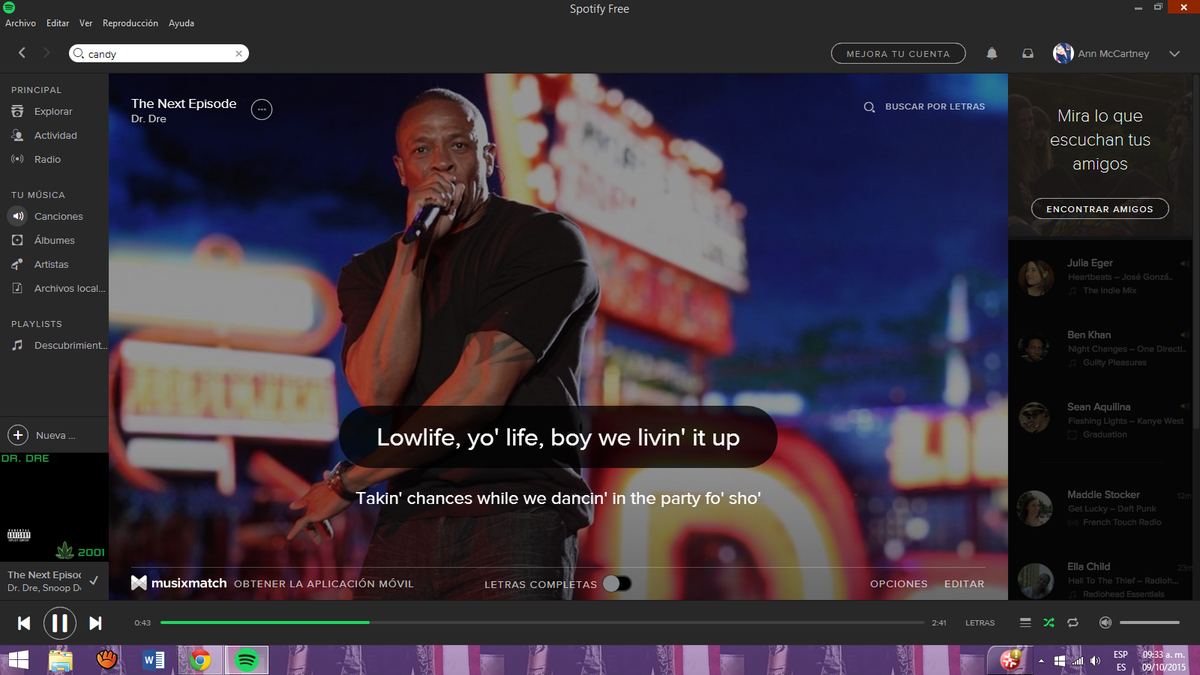Click the Letras button in player bar

pos(980,623)
